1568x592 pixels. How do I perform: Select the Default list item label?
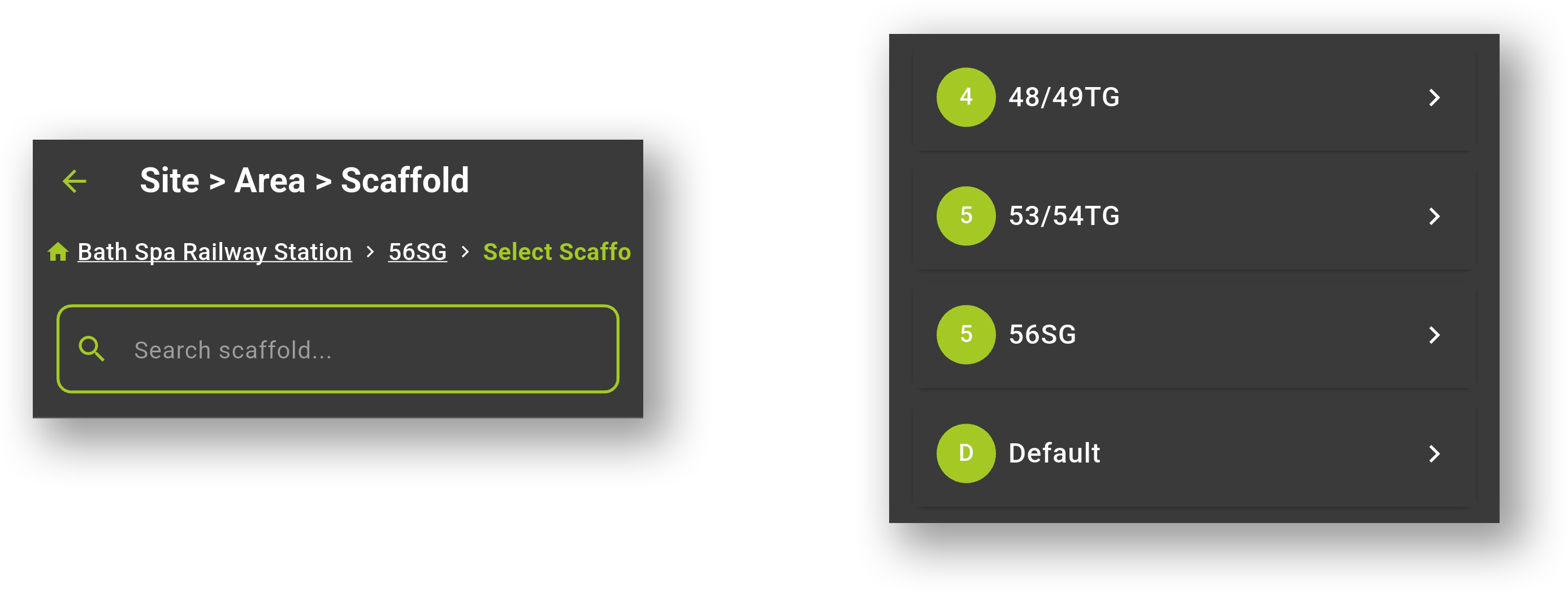(1054, 453)
